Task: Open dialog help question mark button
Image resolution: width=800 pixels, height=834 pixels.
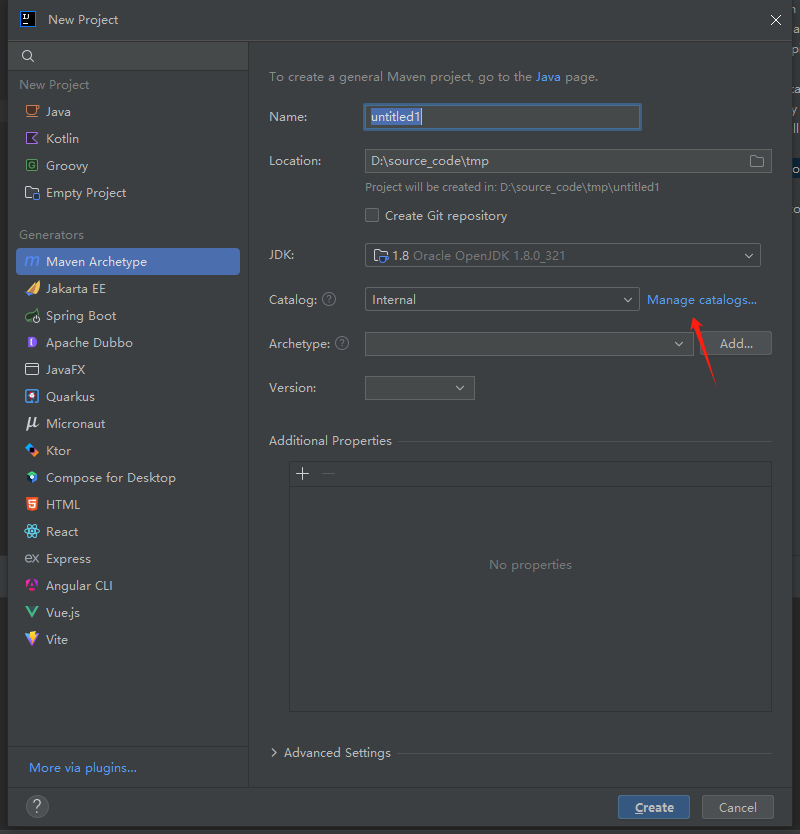Action: coord(37,806)
